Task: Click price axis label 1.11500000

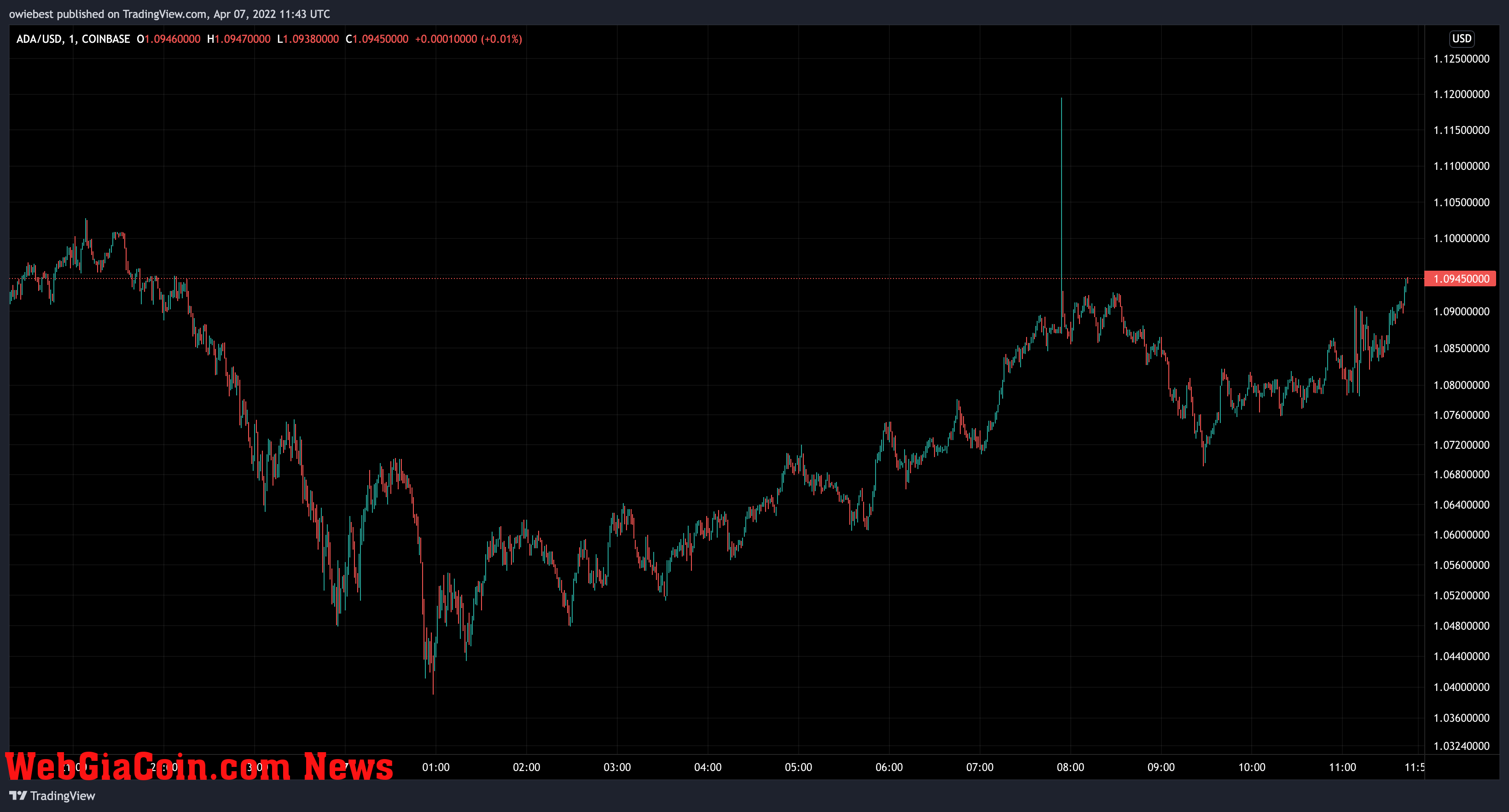Action: coord(1462,130)
